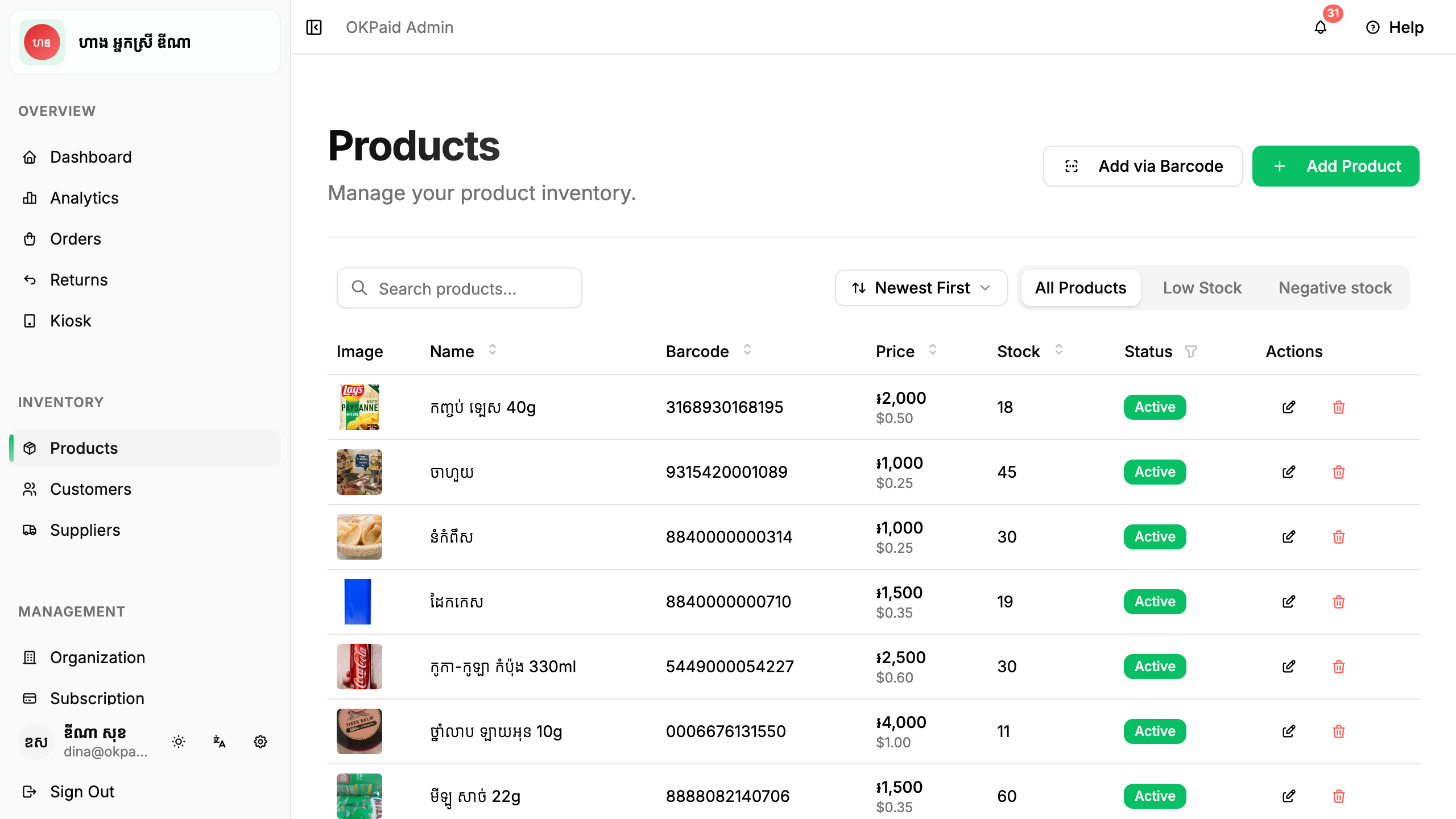Open Newest First sort dropdown
This screenshot has height=819, width=1456.
(x=921, y=288)
